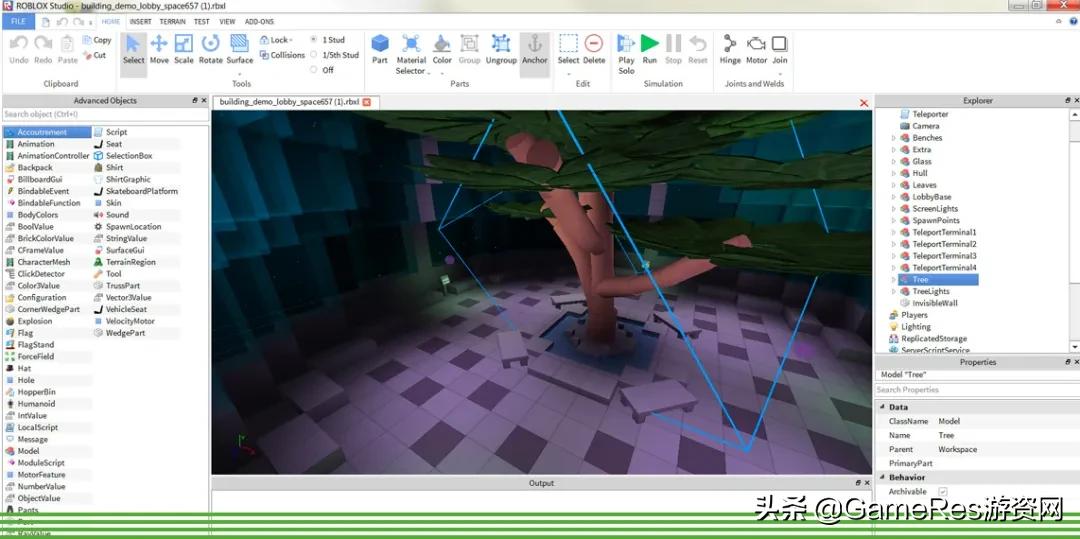Create a Motor joint
This screenshot has height=539, width=1080.
(756, 50)
